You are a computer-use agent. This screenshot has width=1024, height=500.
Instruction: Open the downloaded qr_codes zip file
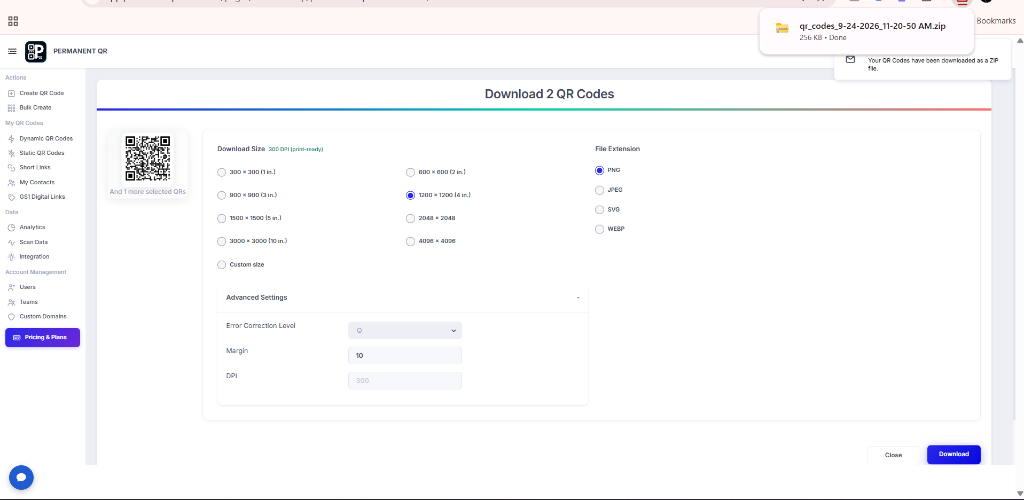(872, 27)
